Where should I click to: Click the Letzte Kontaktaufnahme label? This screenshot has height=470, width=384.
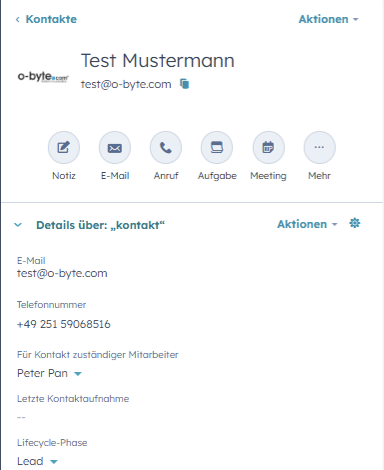[73, 399]
